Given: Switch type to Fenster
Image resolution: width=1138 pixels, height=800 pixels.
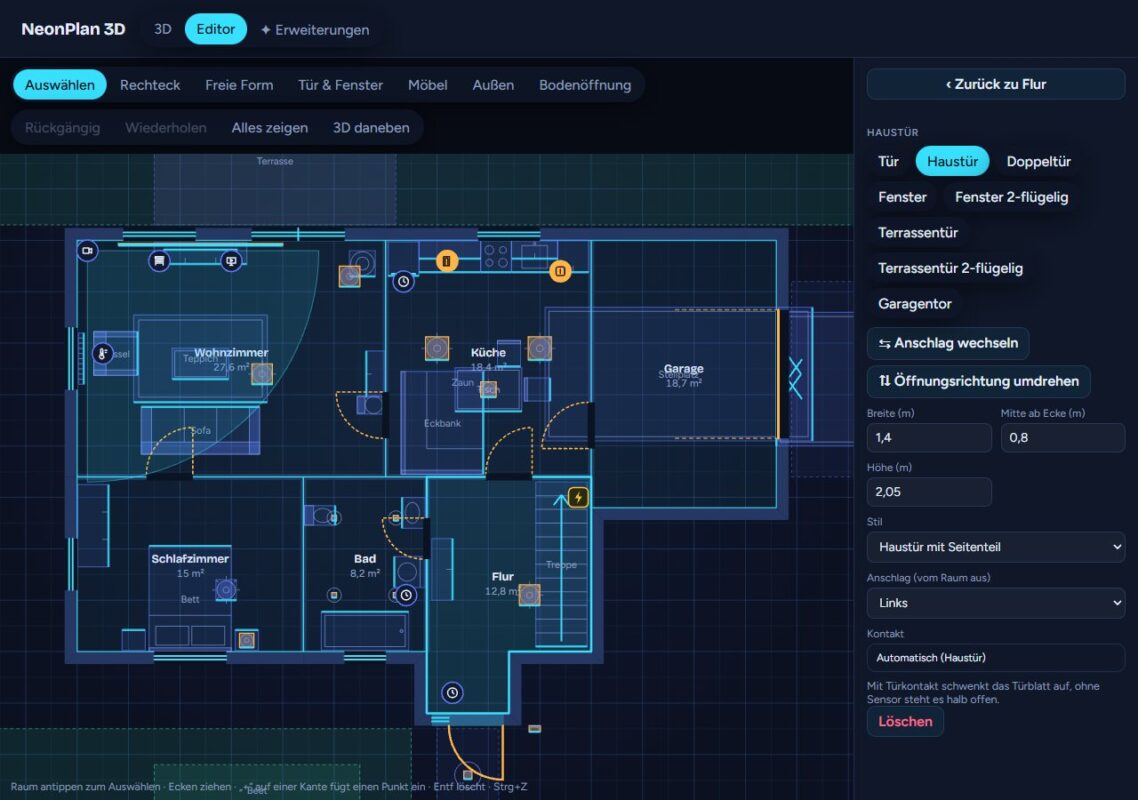Looking at the screenshot, I should coord(902,197).
